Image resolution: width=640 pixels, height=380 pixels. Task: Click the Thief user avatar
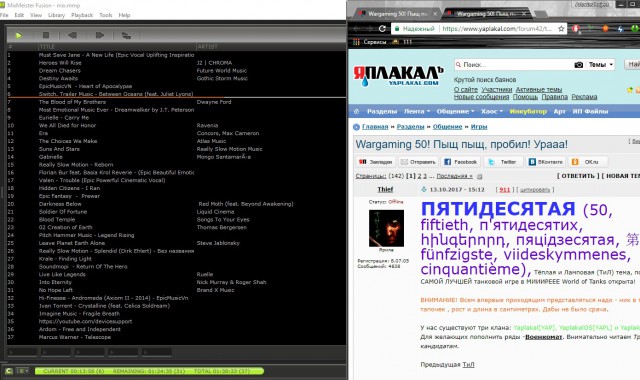[386, 228]
